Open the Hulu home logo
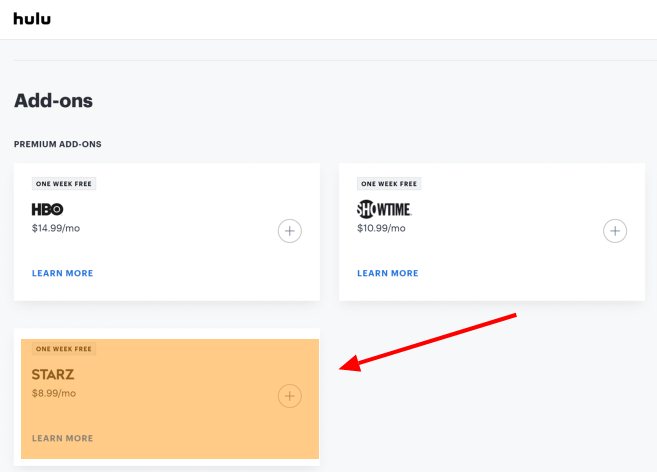This screenshot has height=472, width=657. point(32,18)
